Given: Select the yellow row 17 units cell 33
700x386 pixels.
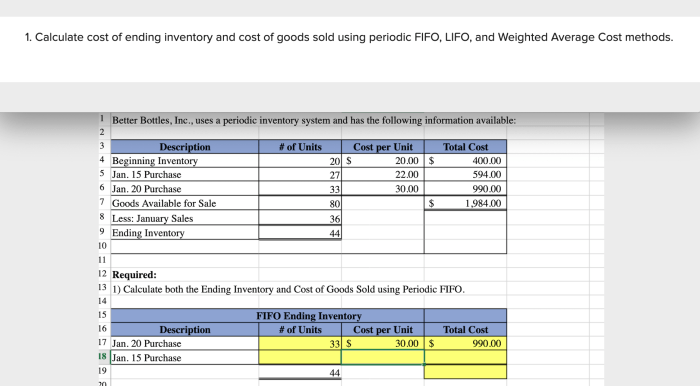Looking at the screenshot, I should (x=300, y=343).
